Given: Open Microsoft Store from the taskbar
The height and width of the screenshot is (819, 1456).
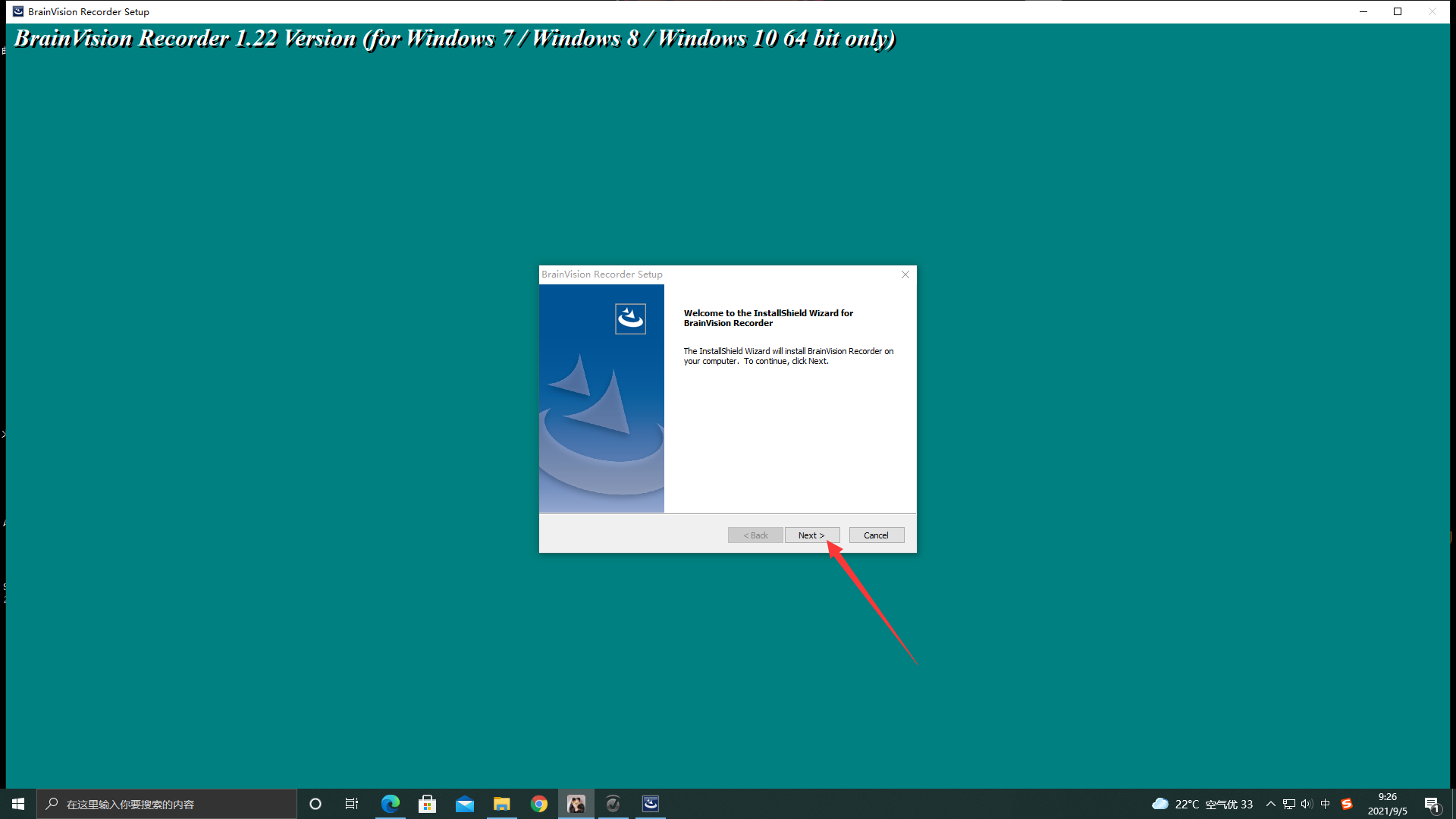Looking at the screenshot, I should tap(427, 804).
